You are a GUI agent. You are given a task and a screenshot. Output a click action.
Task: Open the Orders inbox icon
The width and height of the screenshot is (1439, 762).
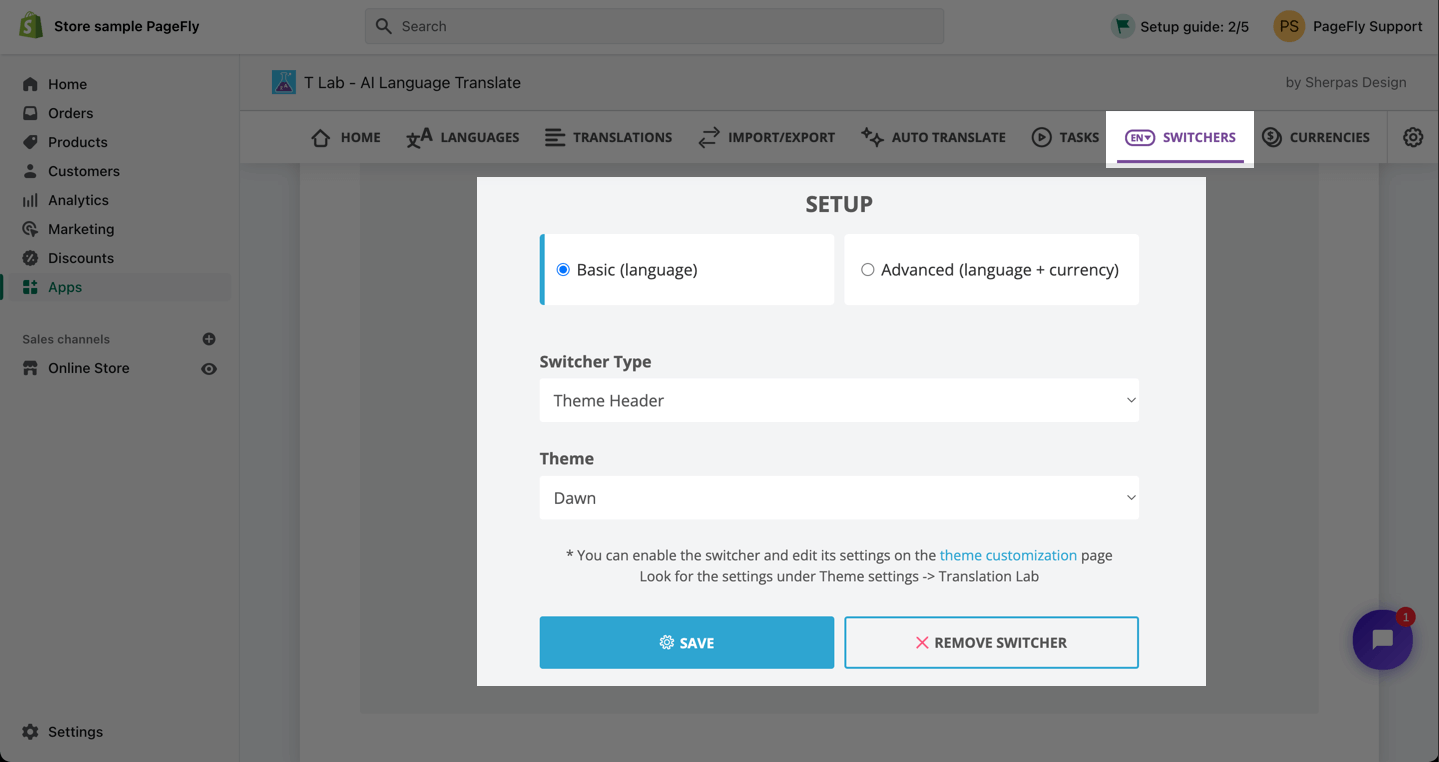(30, 113)
